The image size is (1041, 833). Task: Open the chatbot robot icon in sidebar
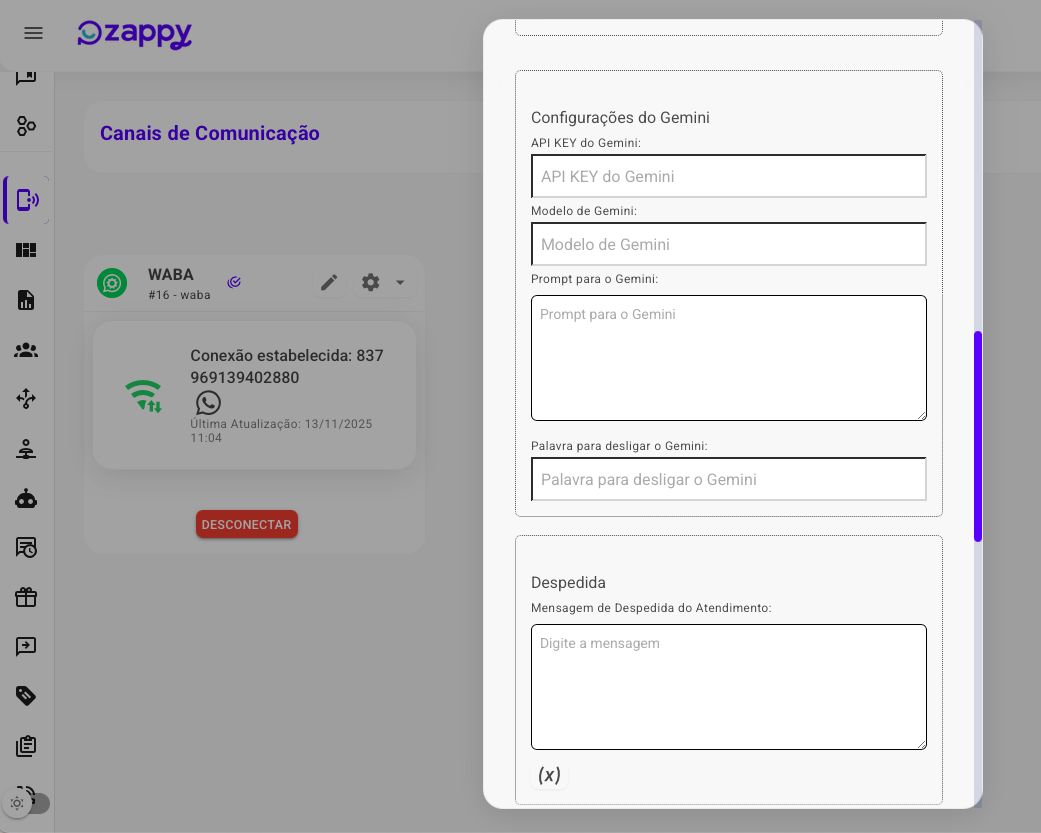click(x=26, y=498)
